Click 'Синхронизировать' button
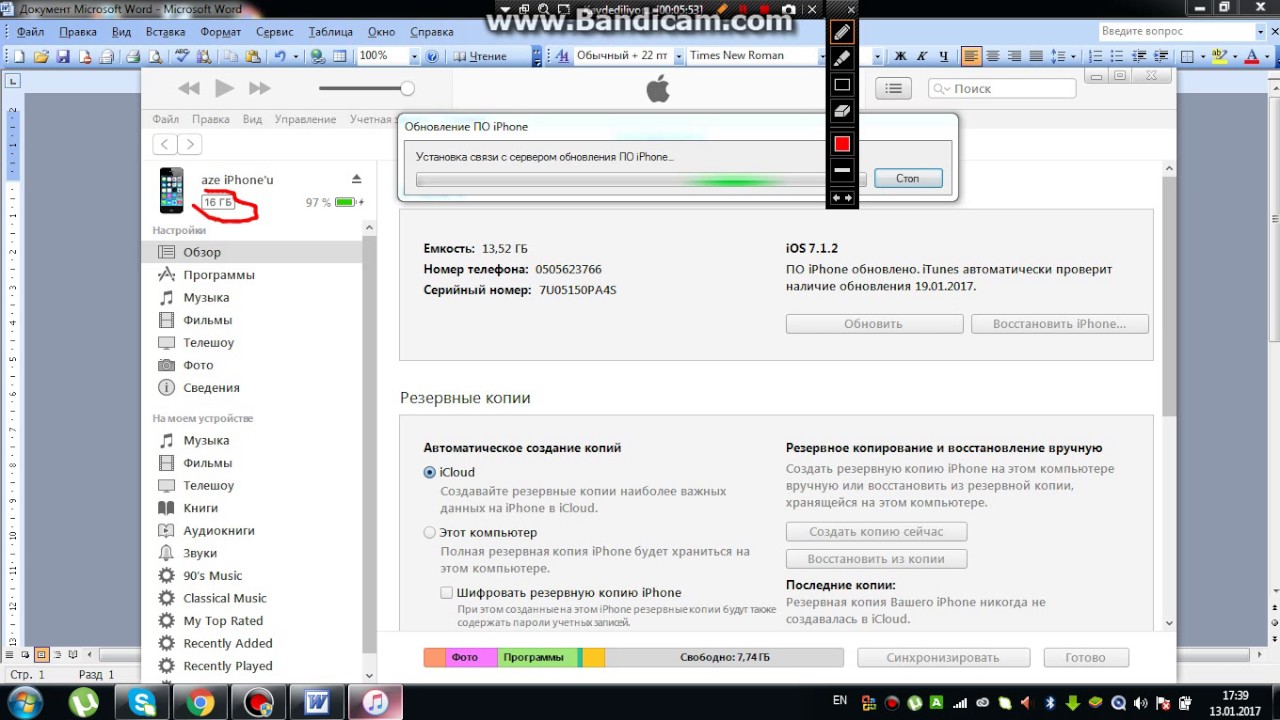Image resolution: width=1280 pixels, height=720 pixels. click(x=944, y=657)
